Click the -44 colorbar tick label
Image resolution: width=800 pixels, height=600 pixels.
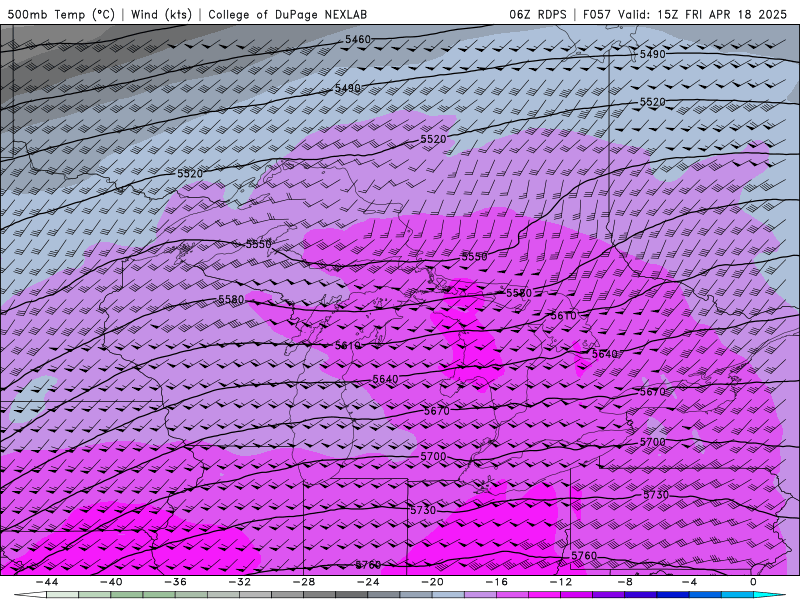pyautogui.click(x=47, y=582)
